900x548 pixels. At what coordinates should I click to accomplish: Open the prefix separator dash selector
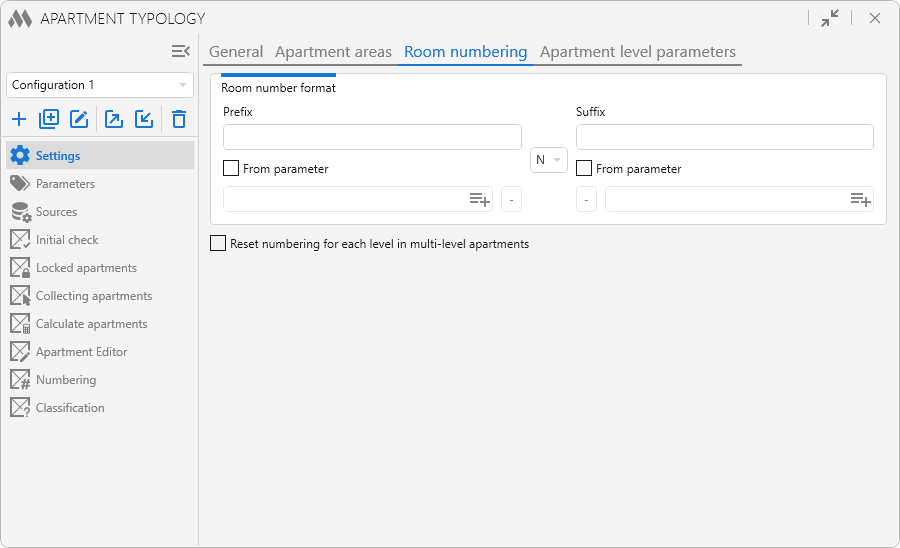pyautogui.click(x=511, y=200)
